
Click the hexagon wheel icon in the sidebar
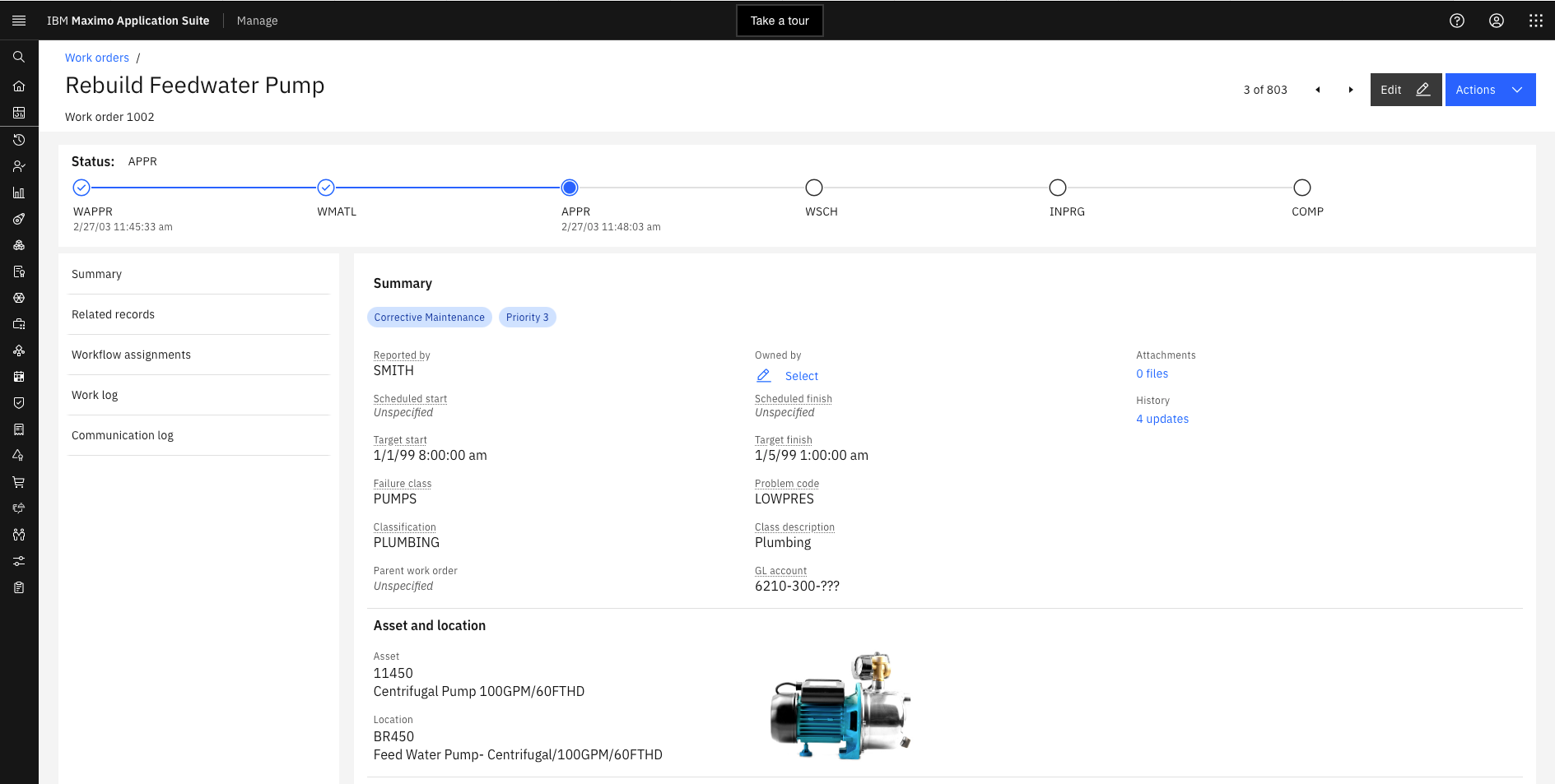pyautogui.click(x=19, y=298)
